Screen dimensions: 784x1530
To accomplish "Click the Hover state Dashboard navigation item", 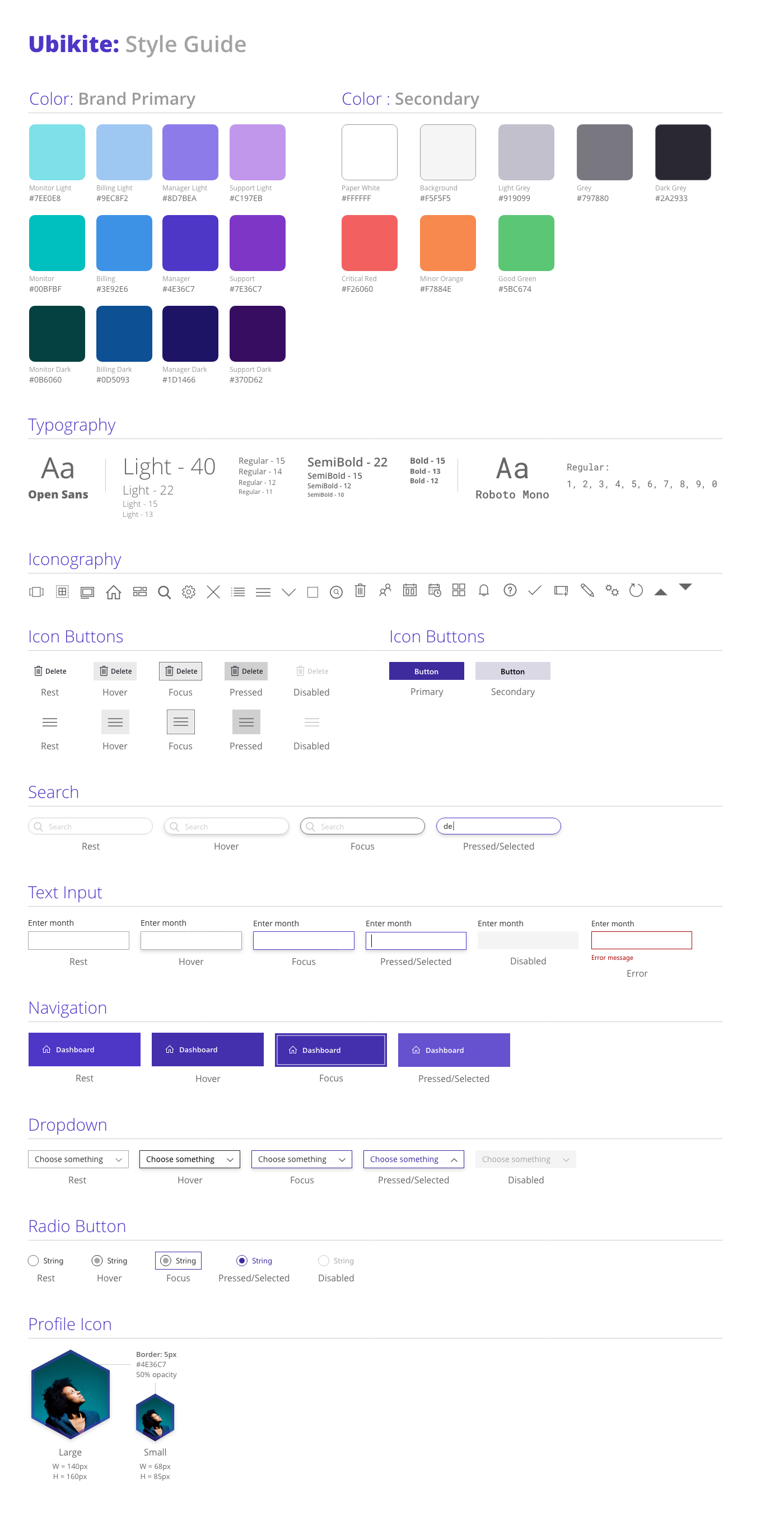I will pos(208,1049).
